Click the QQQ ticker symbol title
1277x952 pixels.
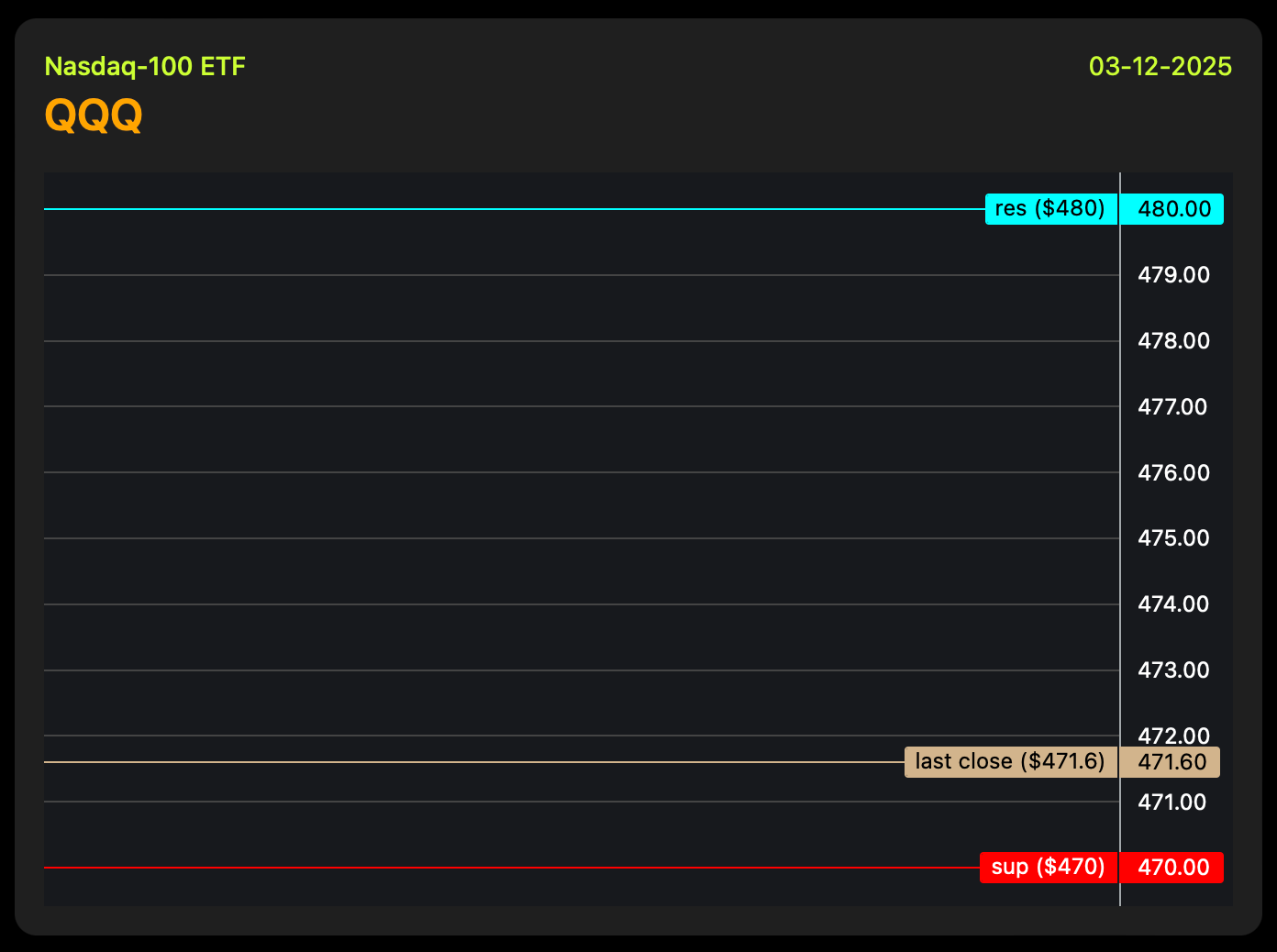point(94,116)
